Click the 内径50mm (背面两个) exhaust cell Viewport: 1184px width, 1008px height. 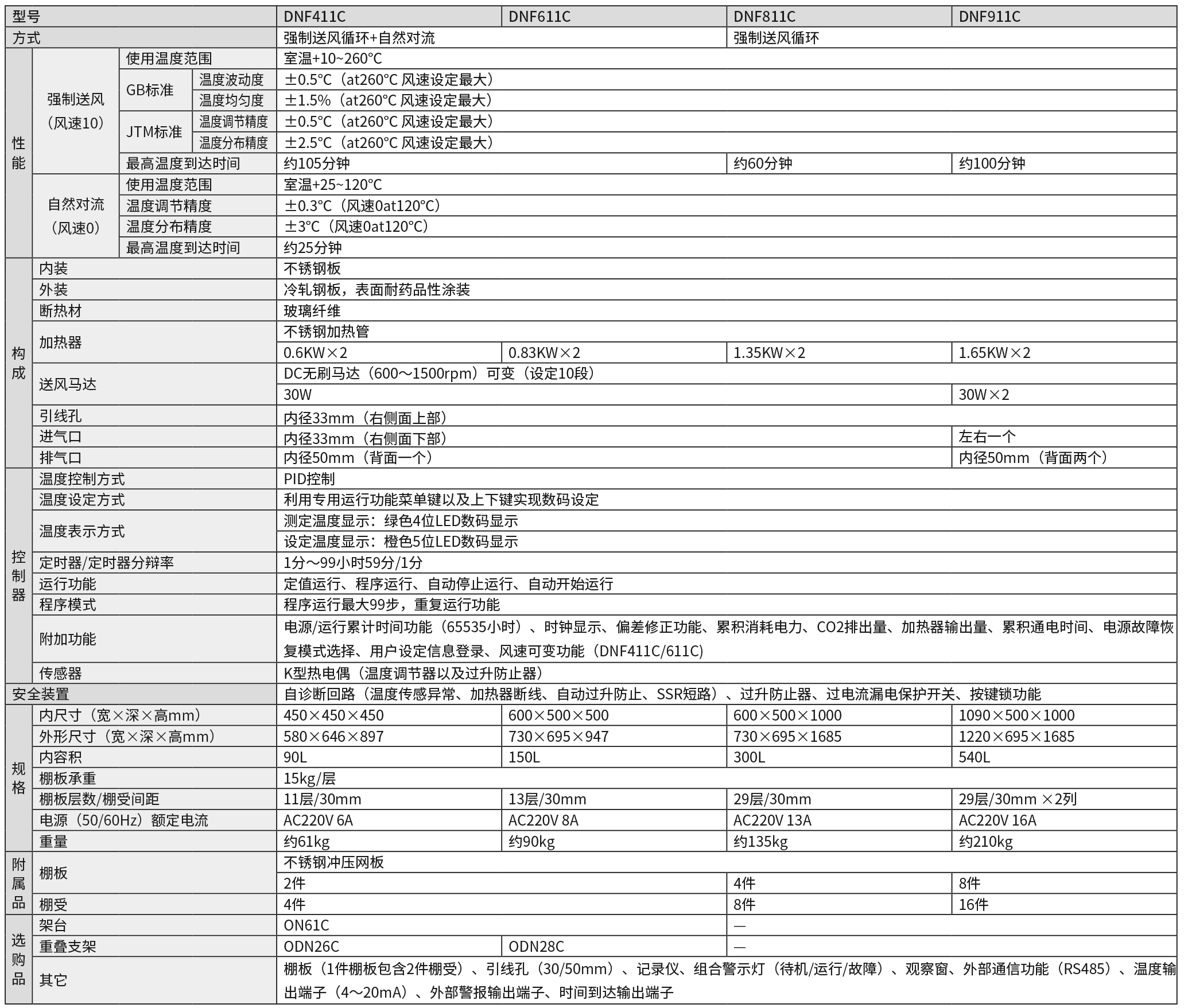[1064, 458]
